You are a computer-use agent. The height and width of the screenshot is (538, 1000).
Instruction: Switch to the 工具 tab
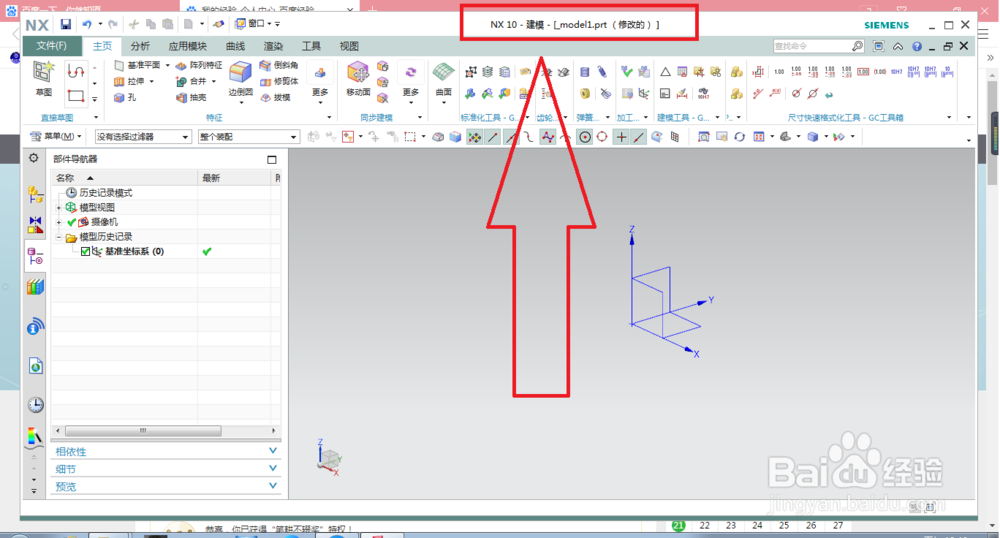[x=311, y=46]
